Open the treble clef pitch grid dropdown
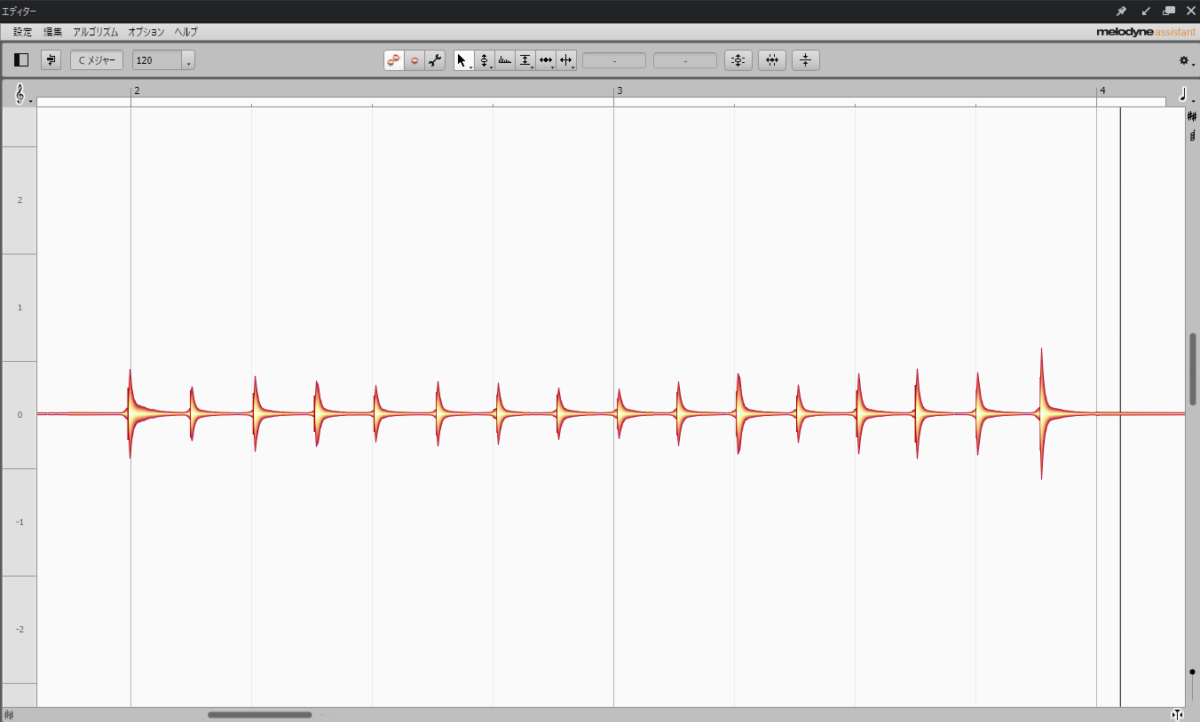This screenshot has width=1200, height=722. pos(22,95)
